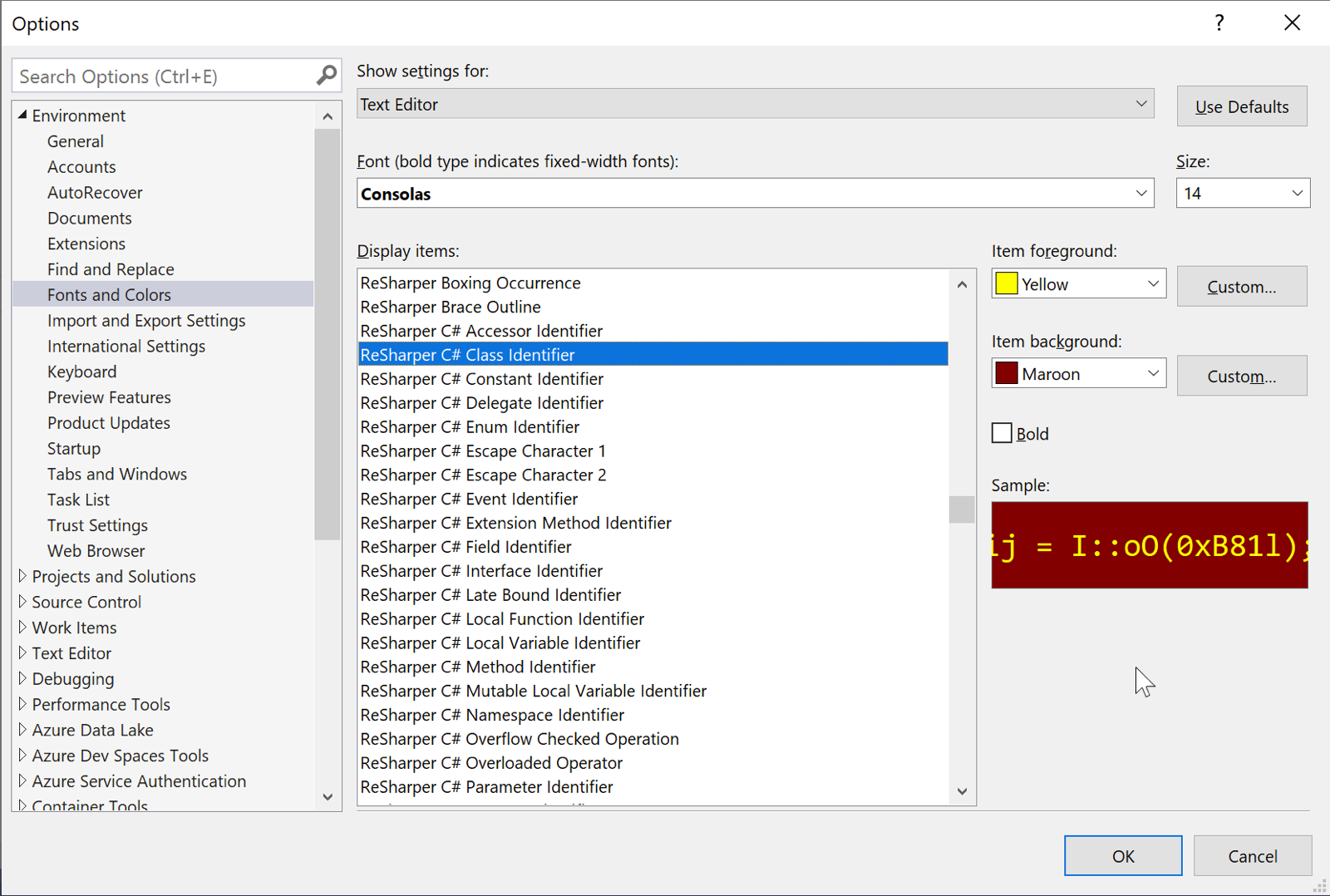Open the Font dropdown showing Consolas
1330x896 pixels.
(x=756, y=193)
